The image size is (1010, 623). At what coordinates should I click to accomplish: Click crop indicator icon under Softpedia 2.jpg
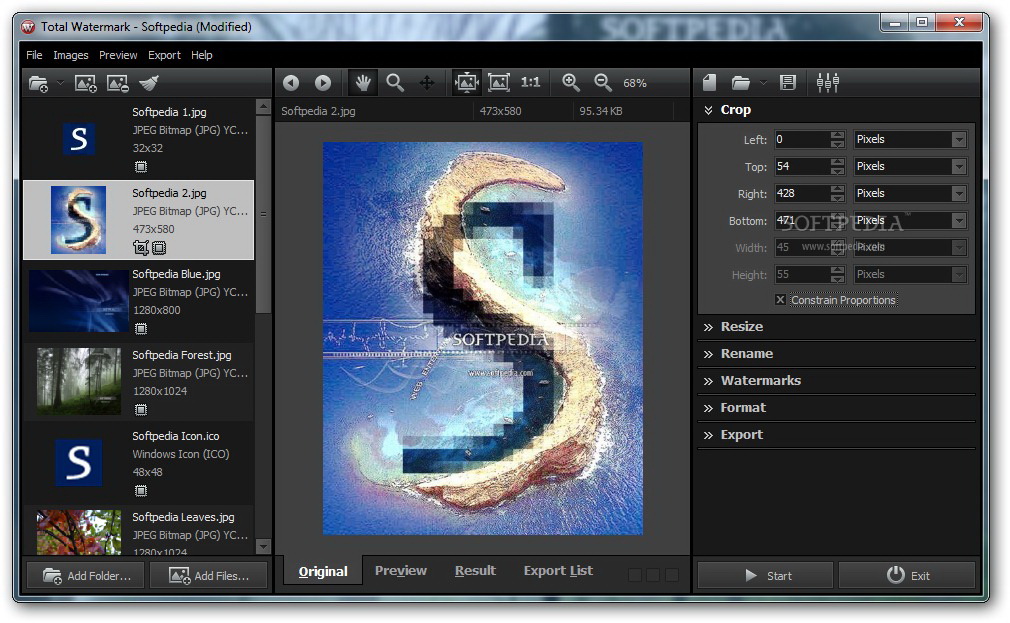pyautogui.click(x=140, y=247)
